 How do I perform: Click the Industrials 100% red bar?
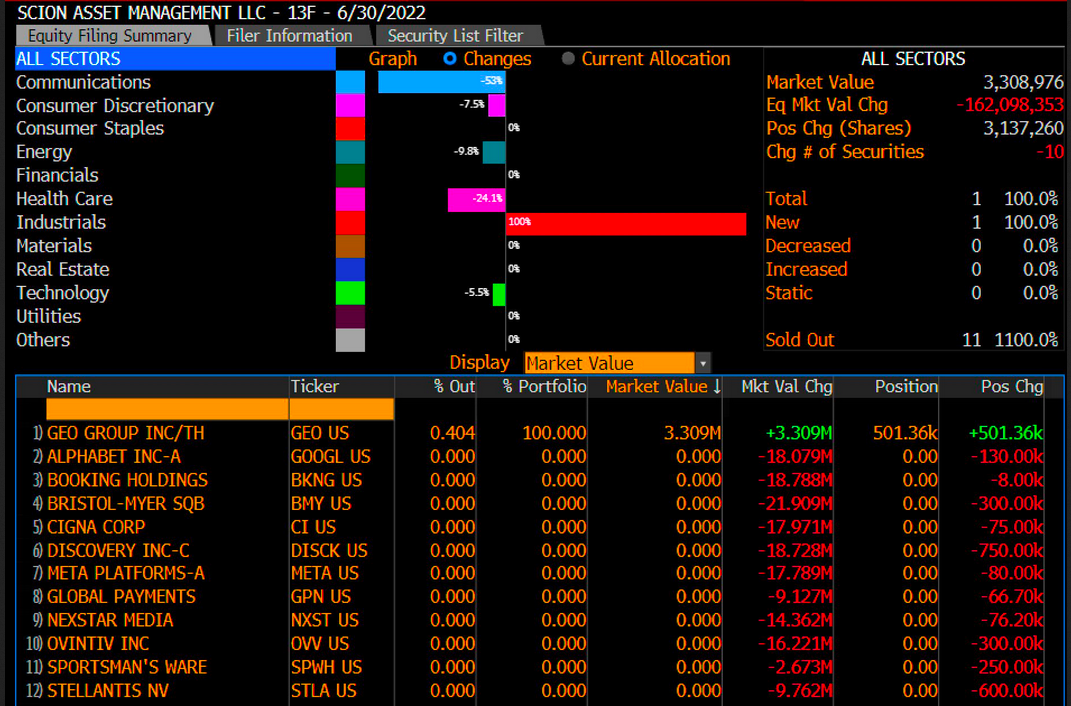tap(626, 223)
